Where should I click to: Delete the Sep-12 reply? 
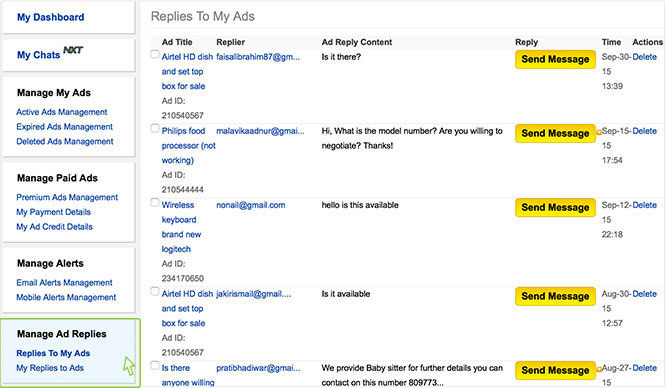coord(644,205)
